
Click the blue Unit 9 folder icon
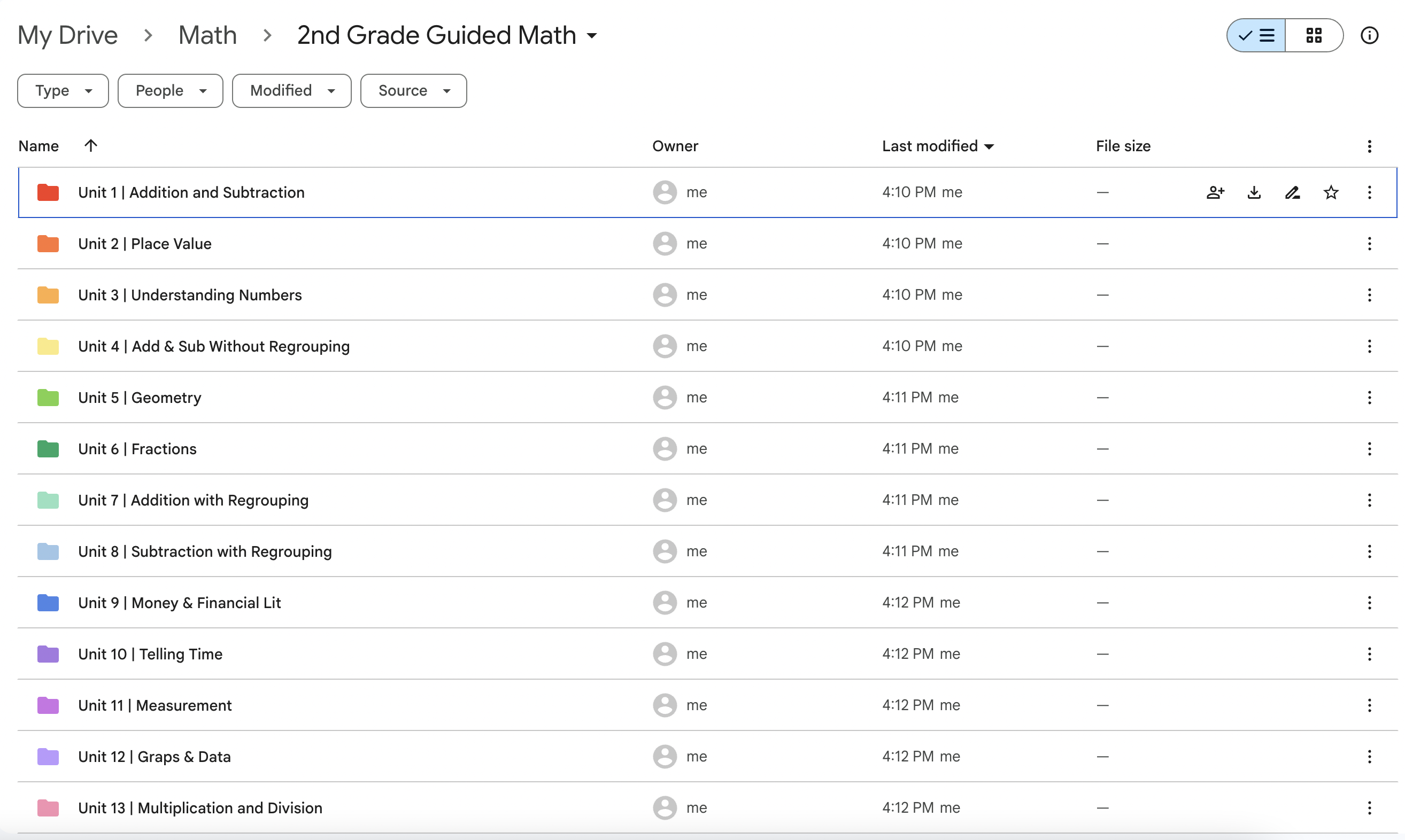click(48, 603)
